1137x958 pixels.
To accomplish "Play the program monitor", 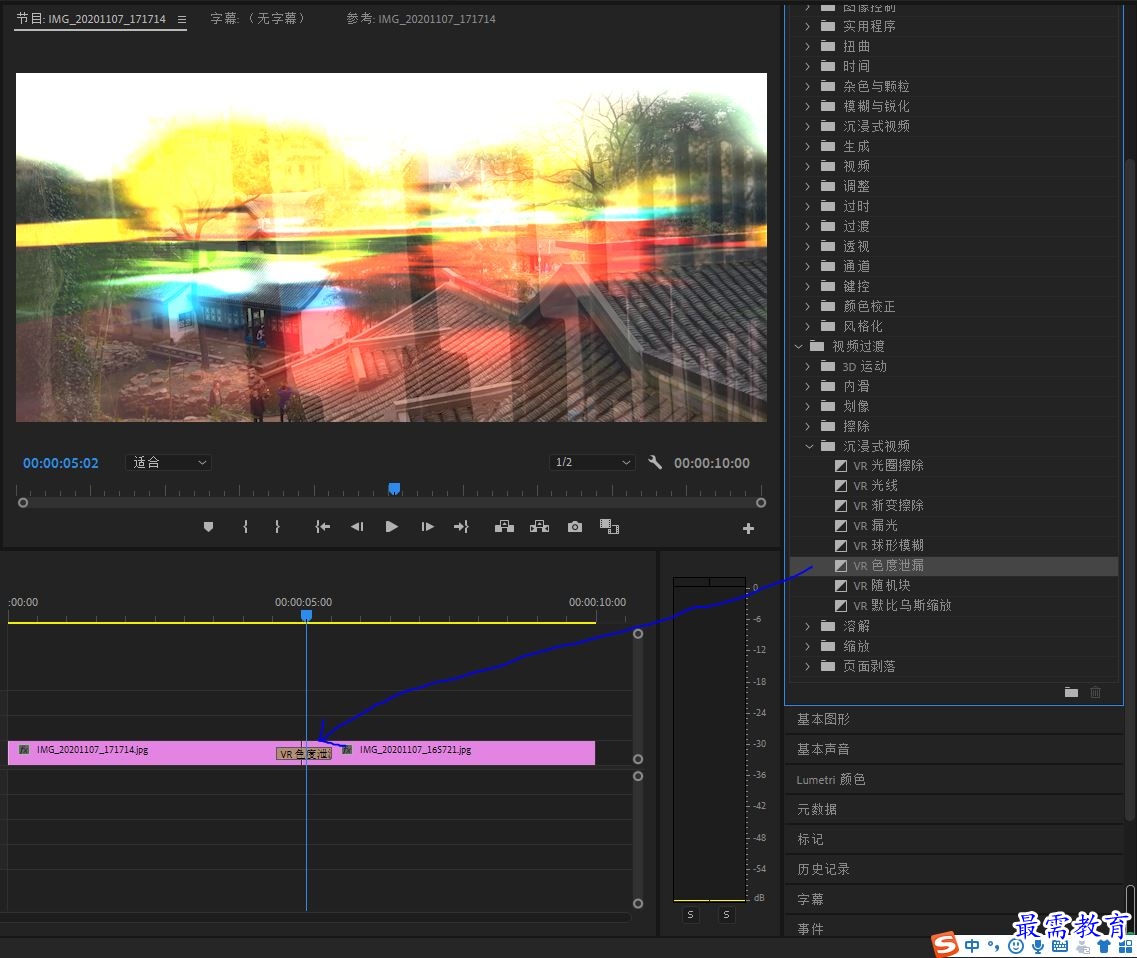I will [x=392, y=527].
